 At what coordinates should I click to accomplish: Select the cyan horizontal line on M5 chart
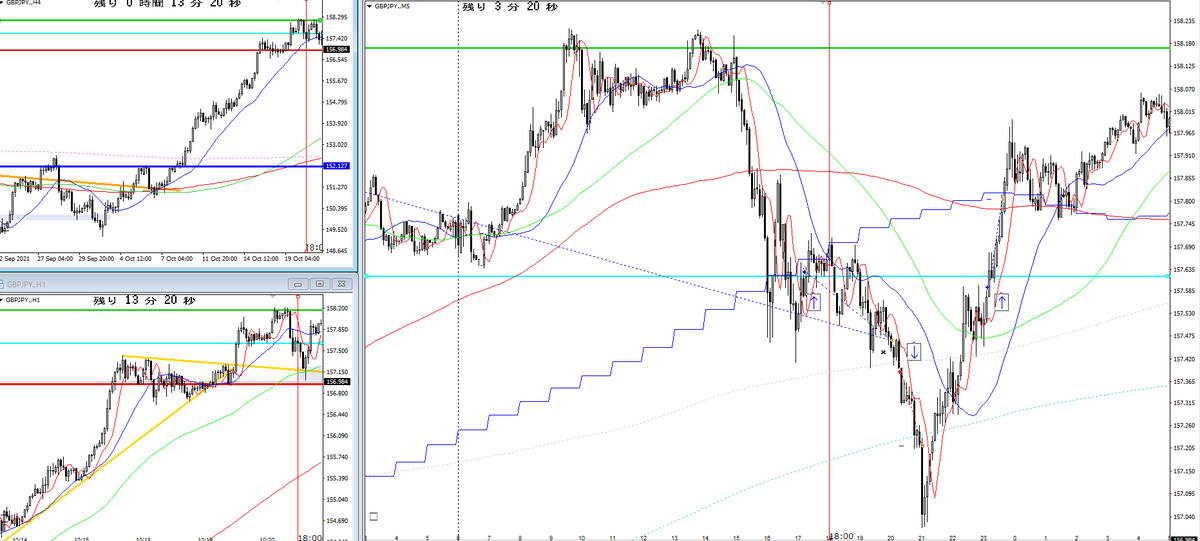(x=766, y=276)
